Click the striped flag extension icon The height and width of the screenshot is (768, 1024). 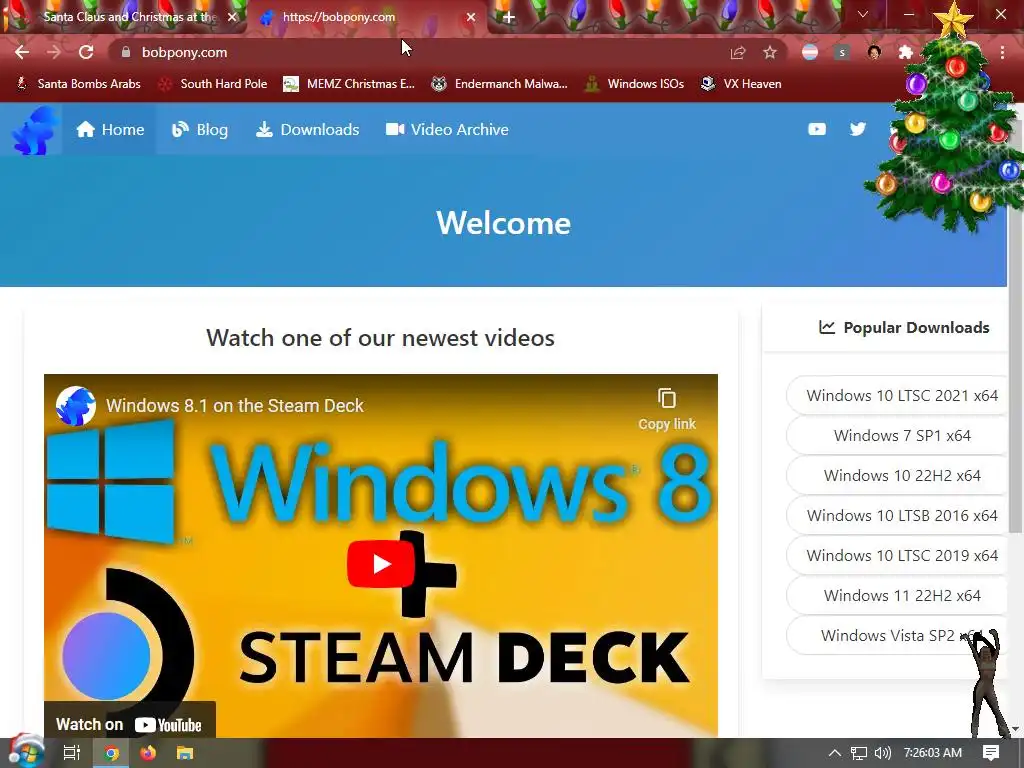click(810, 52)
